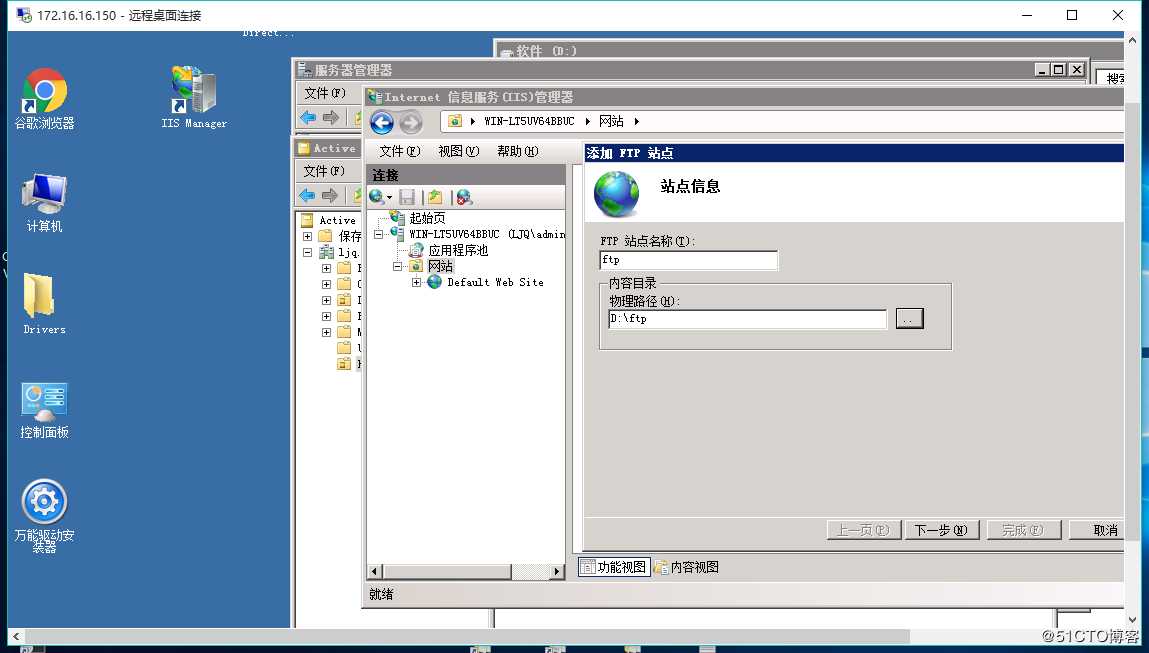Click the delete connection icon in 连接 toolbar
The image size is (1149, 653).
464,196
